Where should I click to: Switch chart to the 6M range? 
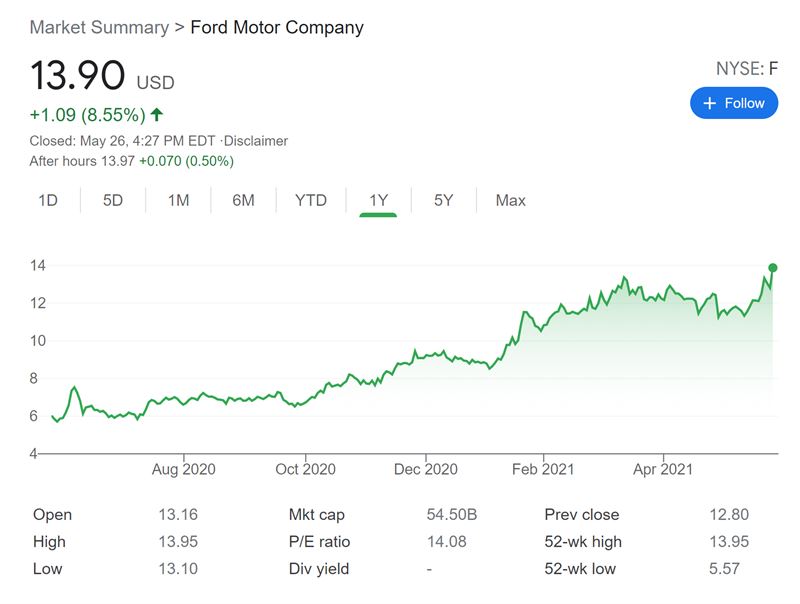coord(243,200)
